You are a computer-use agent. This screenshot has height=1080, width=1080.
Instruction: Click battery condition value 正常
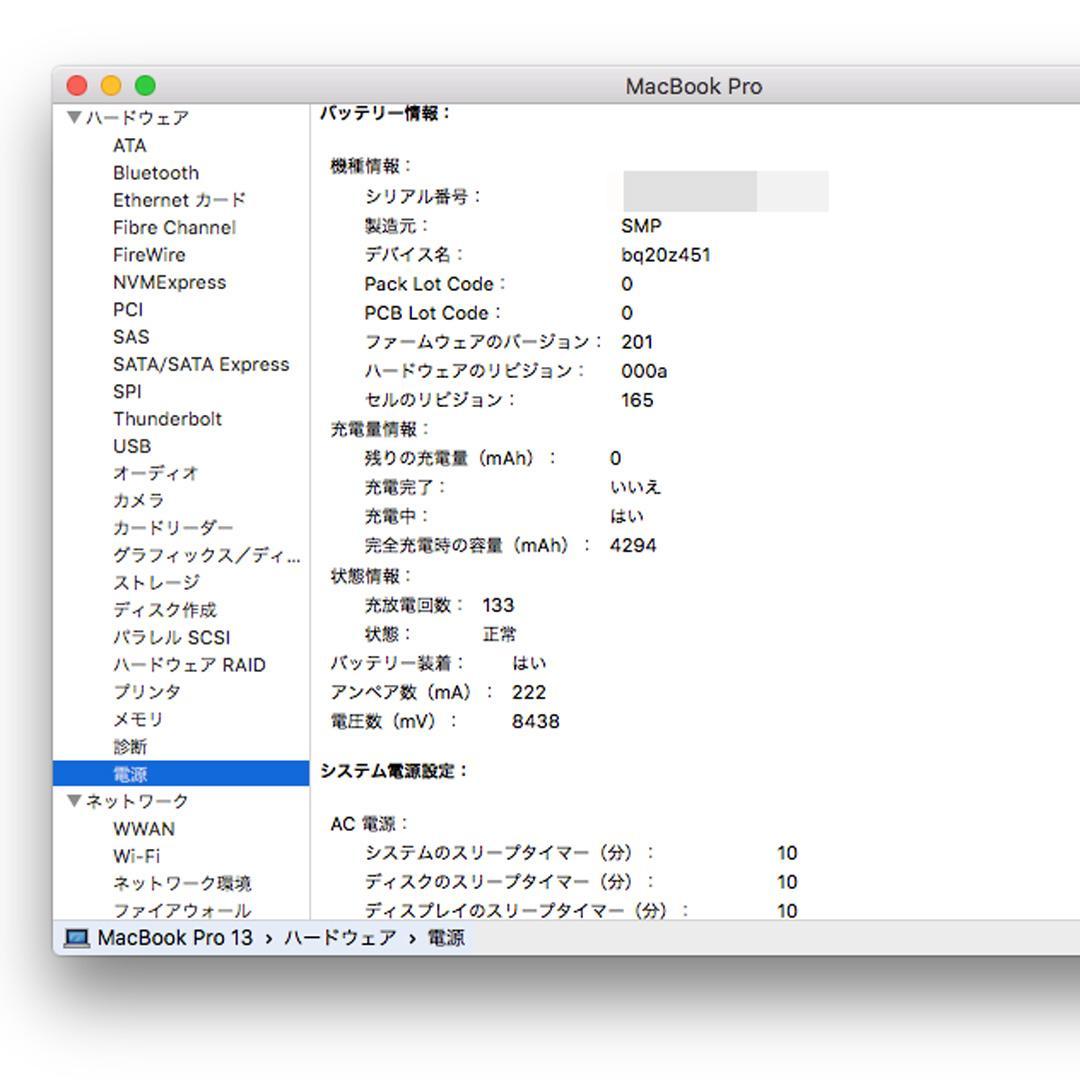pyautogui.click(x=499, y=634)
